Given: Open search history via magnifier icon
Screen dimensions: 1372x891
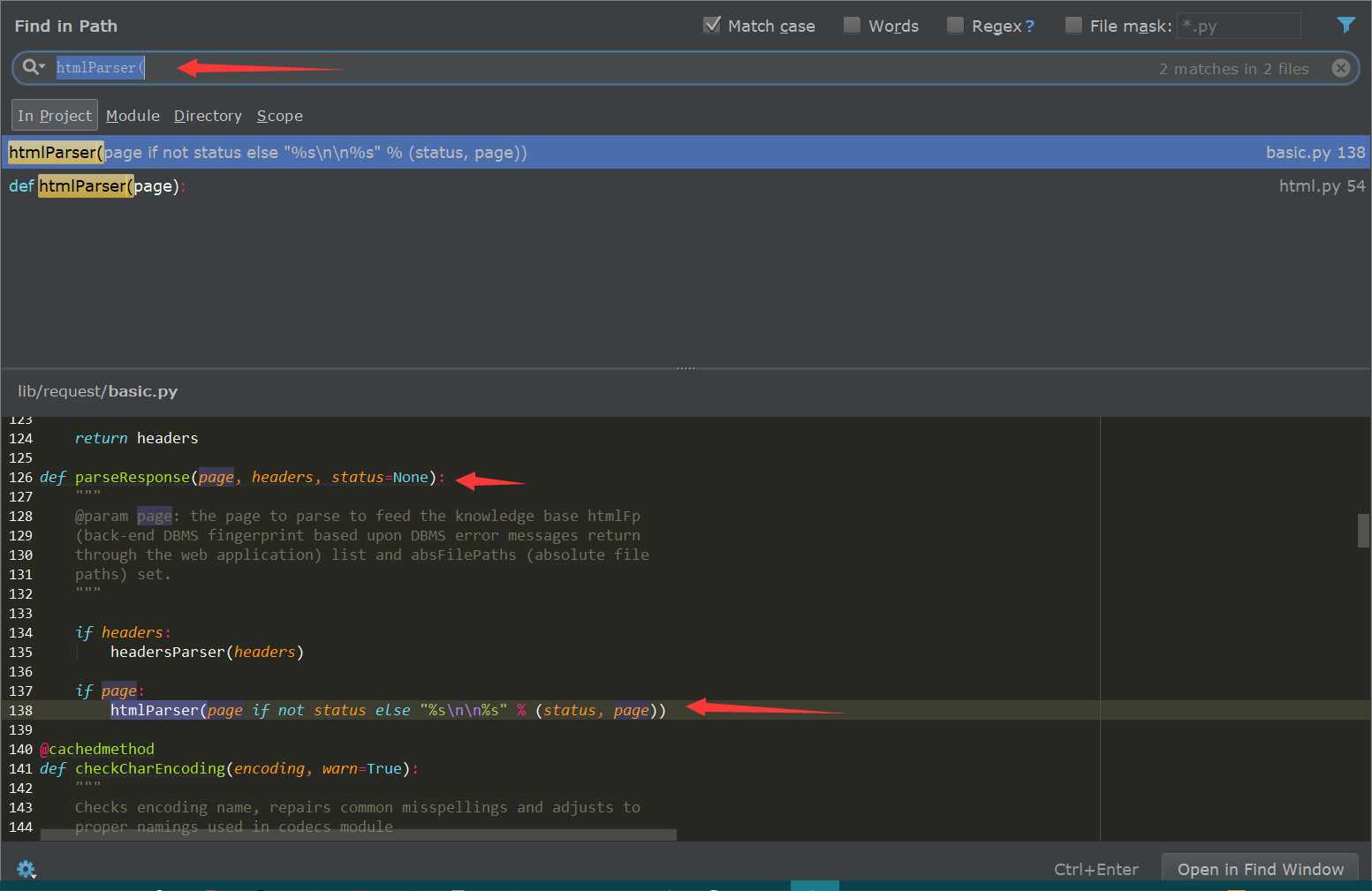Looking at the screenshot, I should [34, 67].
